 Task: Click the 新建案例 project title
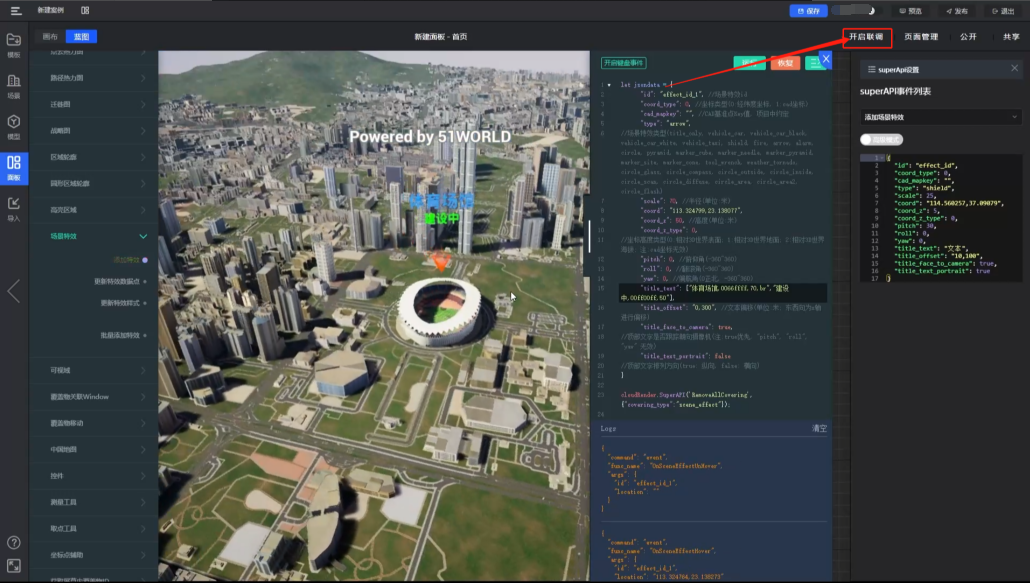[51, 11]
